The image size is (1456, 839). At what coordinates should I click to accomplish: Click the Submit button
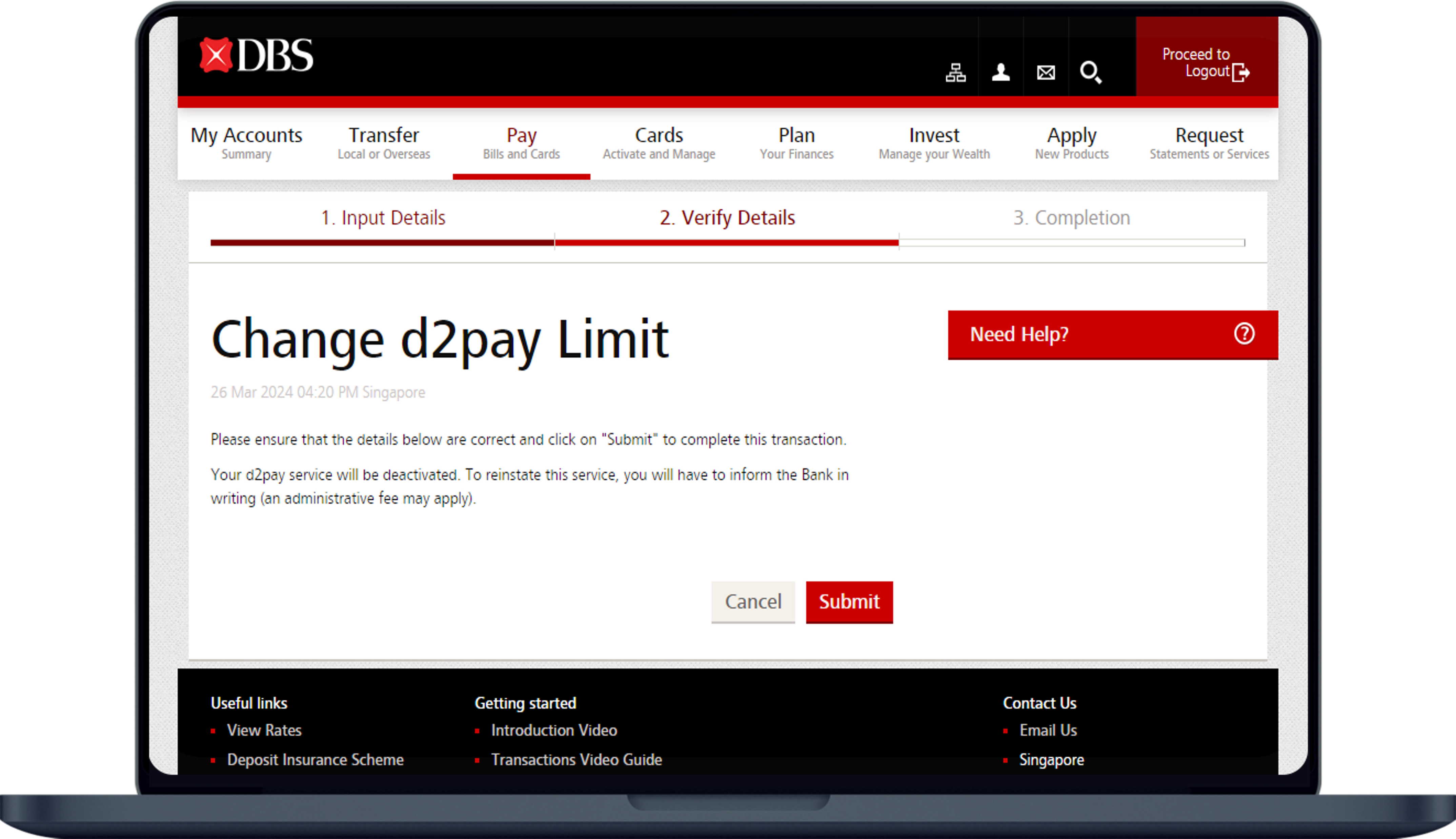(x=849, y=602)
